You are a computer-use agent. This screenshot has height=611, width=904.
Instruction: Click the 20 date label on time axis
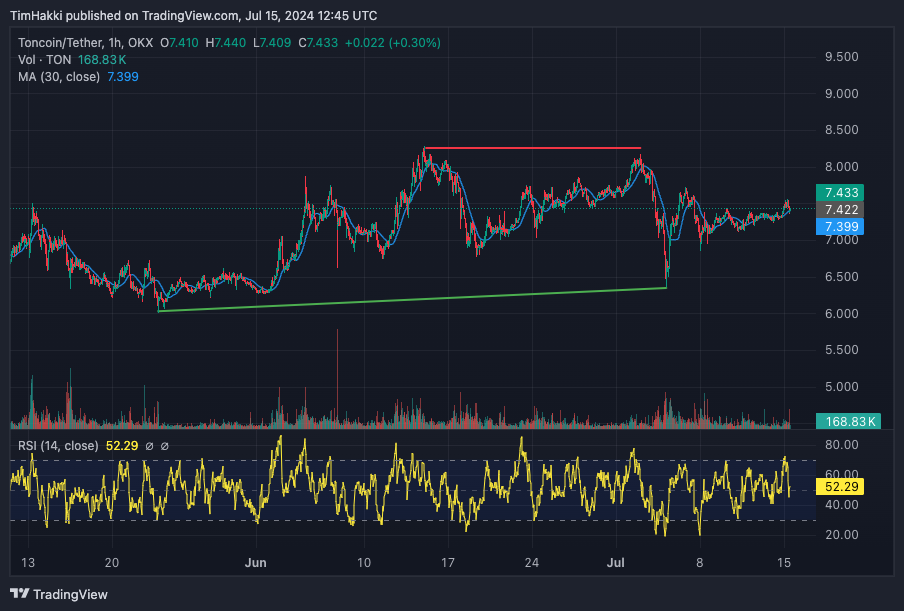[112, 563]
